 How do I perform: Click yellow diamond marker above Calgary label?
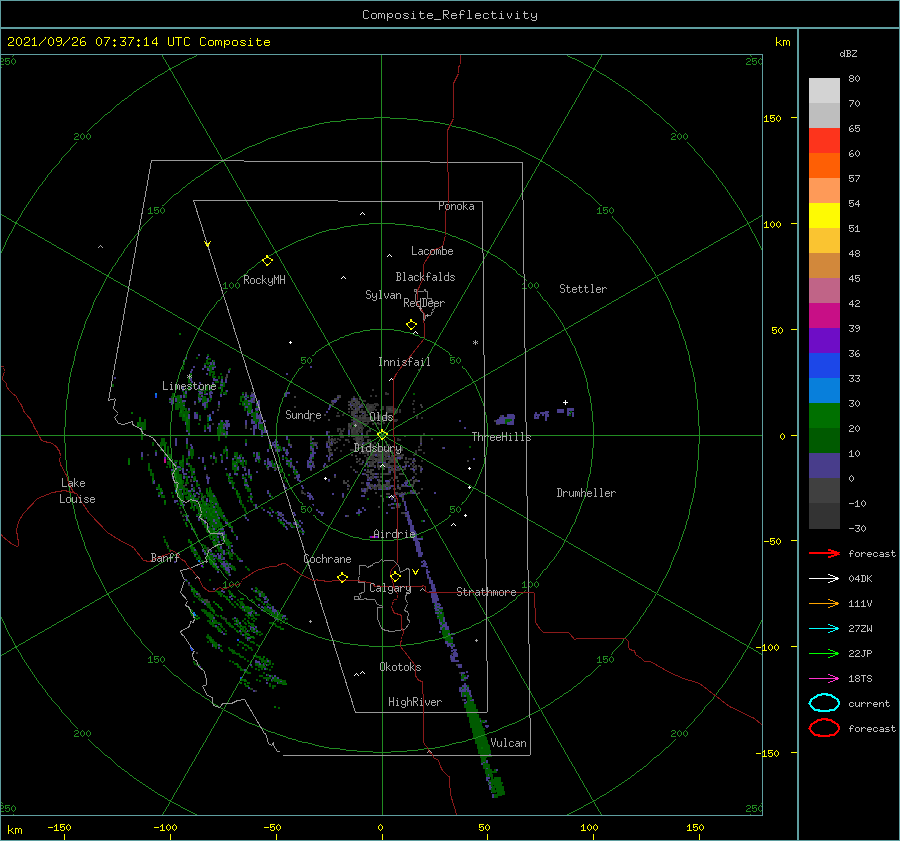coord(395,576)
